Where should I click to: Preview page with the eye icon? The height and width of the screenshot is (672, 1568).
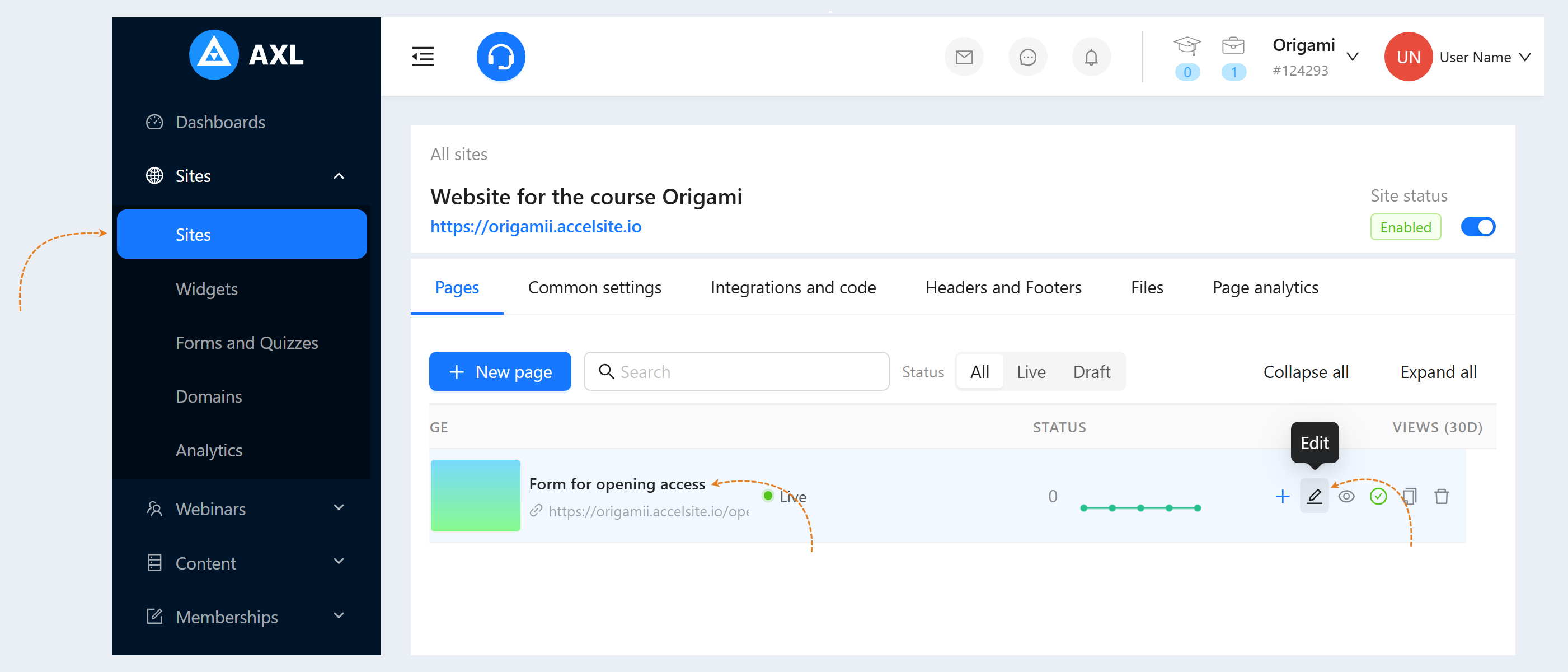tap(1346, 496)
